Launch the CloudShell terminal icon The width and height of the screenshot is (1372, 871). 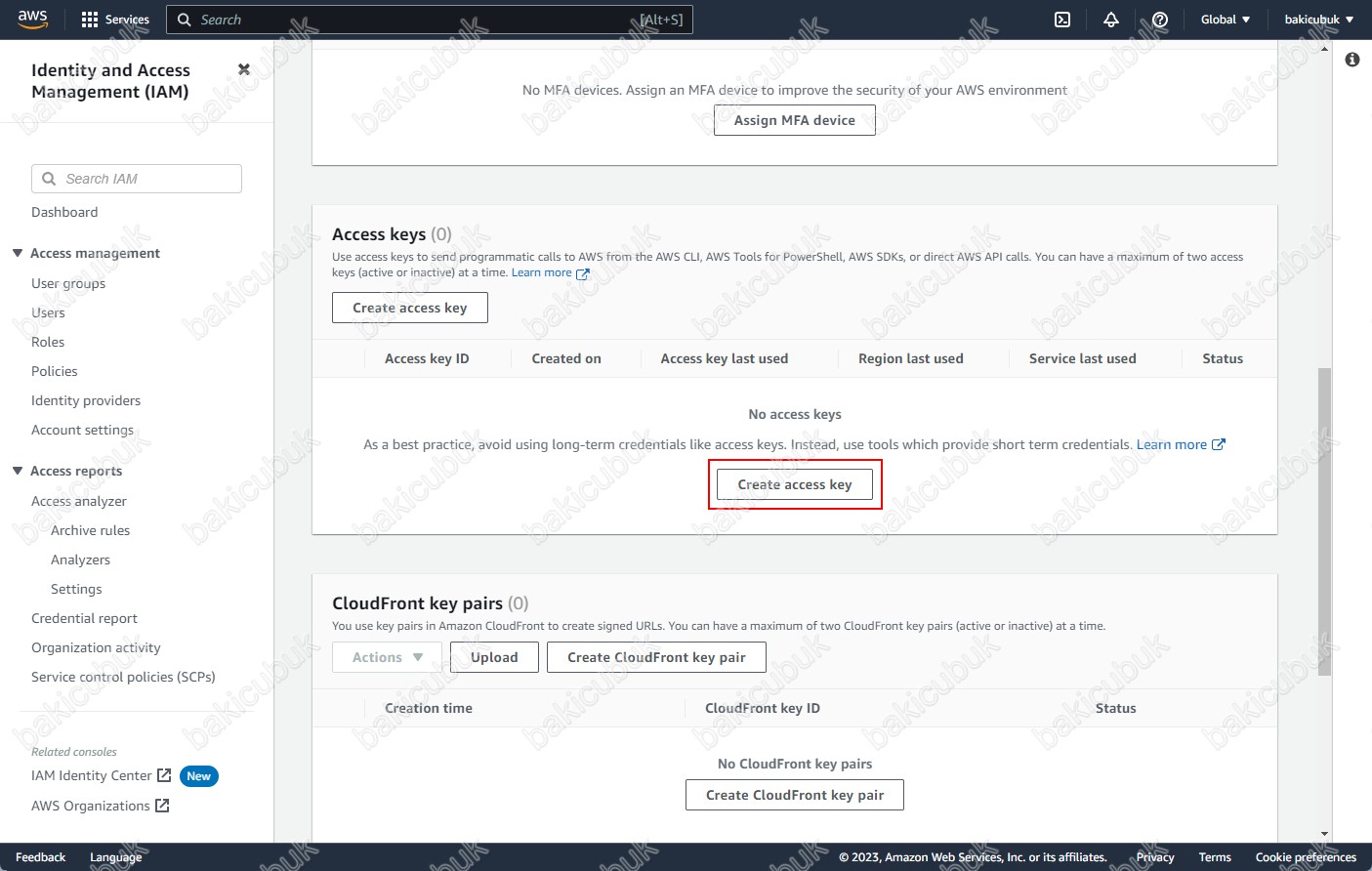click(x=1062, y=20)
